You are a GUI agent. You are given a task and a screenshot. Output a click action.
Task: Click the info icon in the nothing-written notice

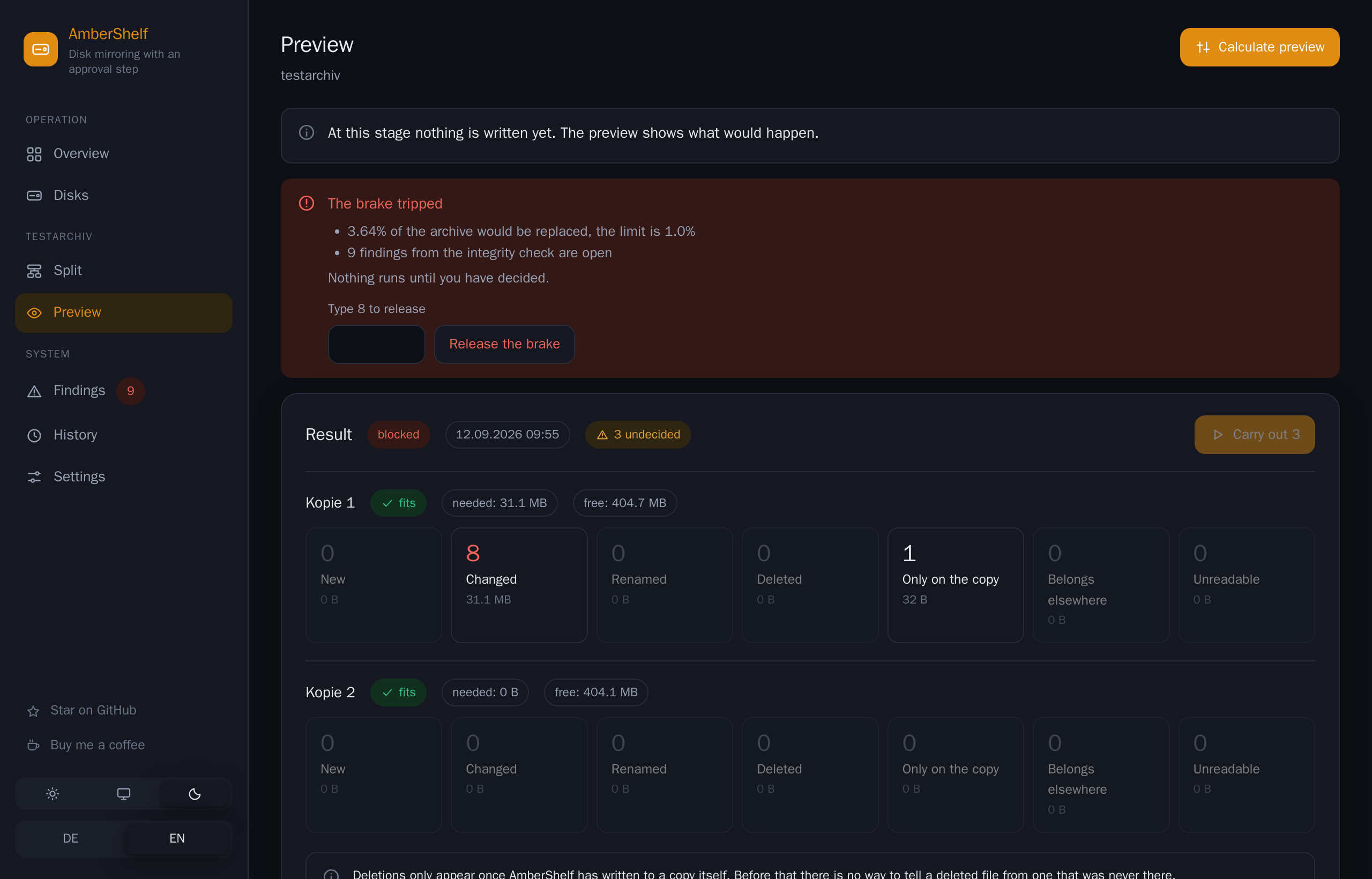[307, 133]
